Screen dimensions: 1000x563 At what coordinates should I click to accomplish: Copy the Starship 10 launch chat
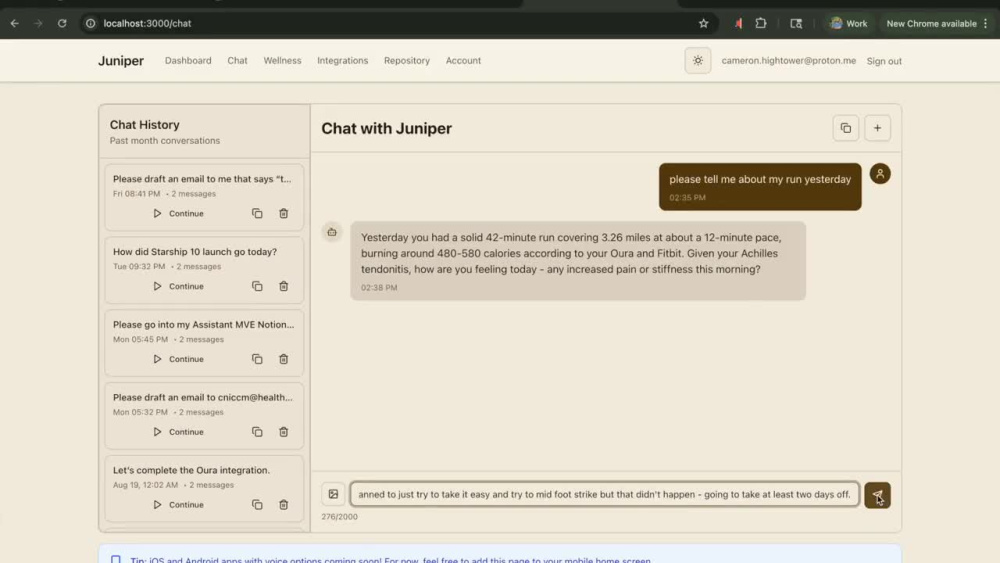257,286
